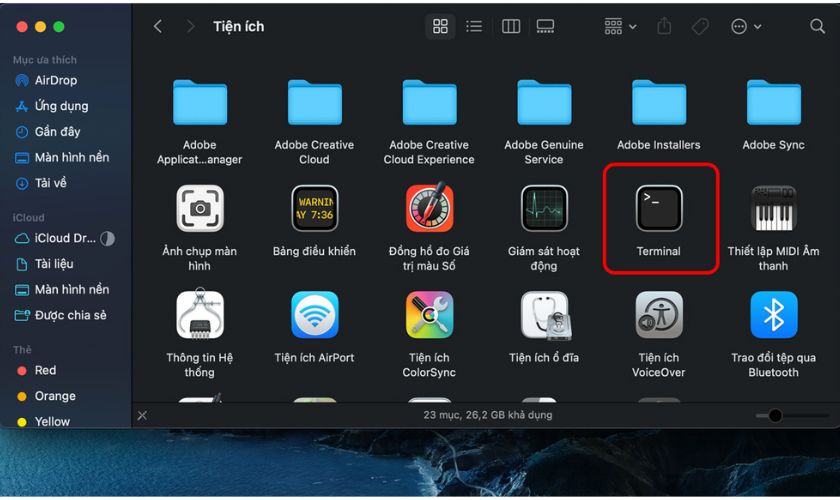Open the Terminal app
840x500 pixels.
(659, 209)
